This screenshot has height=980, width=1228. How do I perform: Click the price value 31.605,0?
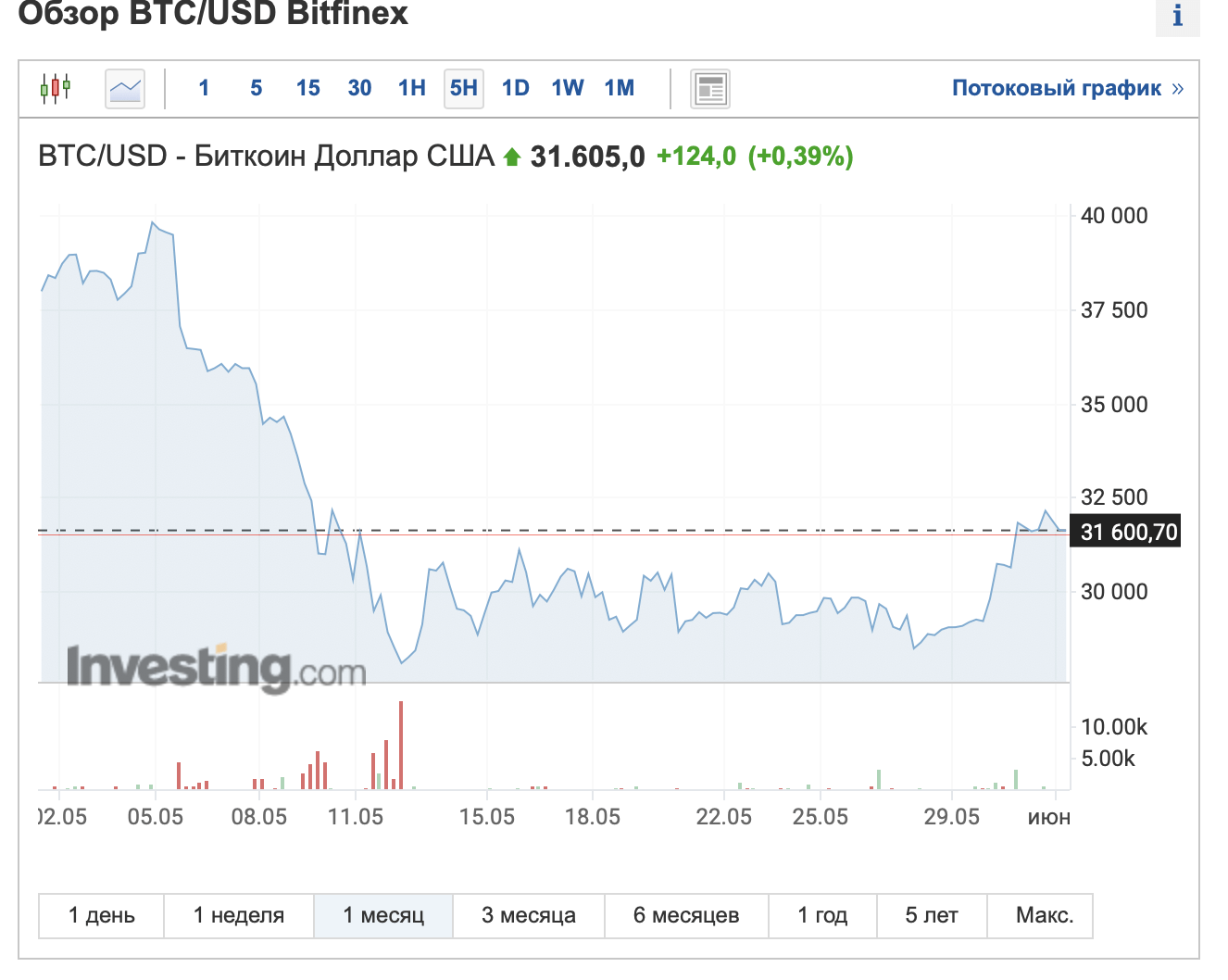587,157
